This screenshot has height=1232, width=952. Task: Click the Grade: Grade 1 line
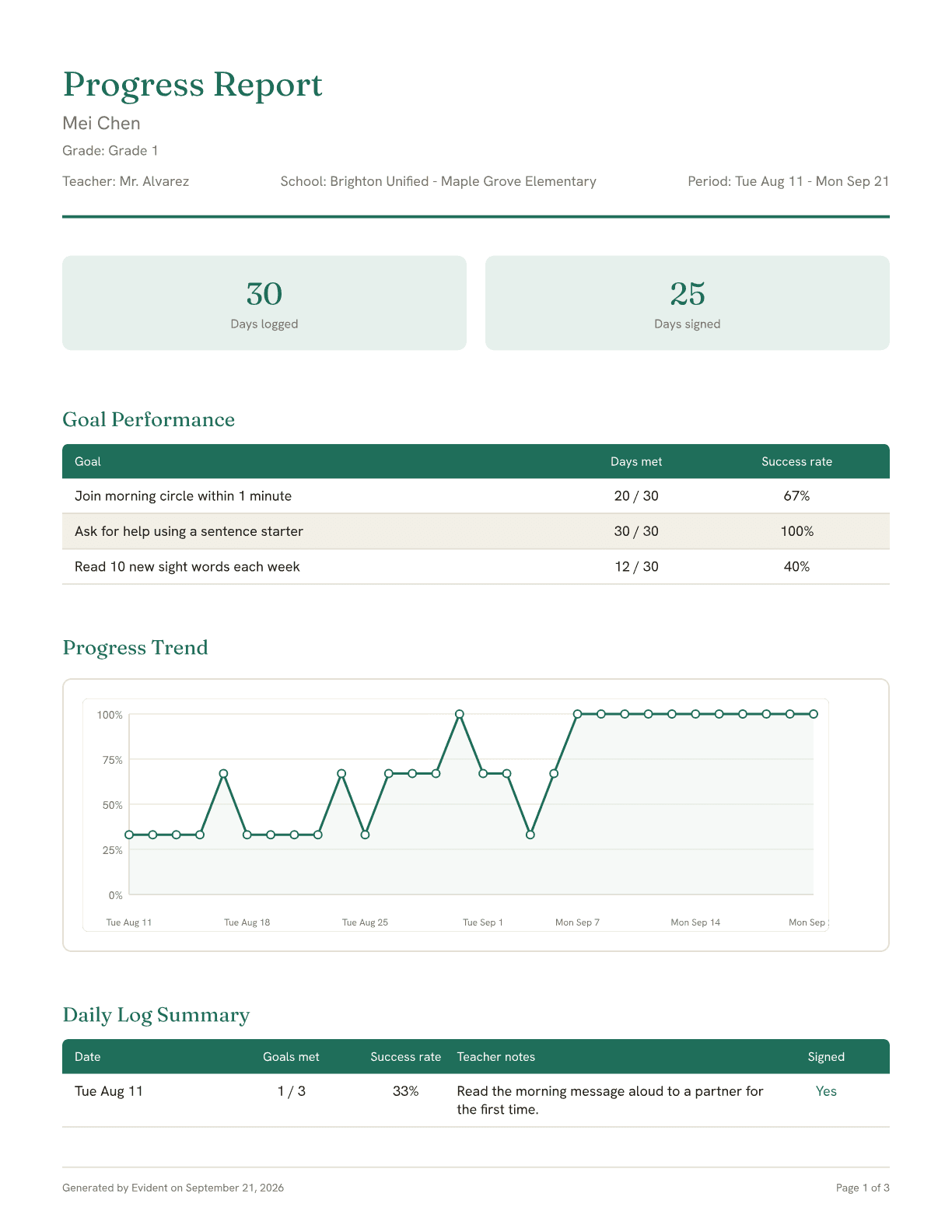(x=110, y=151)
